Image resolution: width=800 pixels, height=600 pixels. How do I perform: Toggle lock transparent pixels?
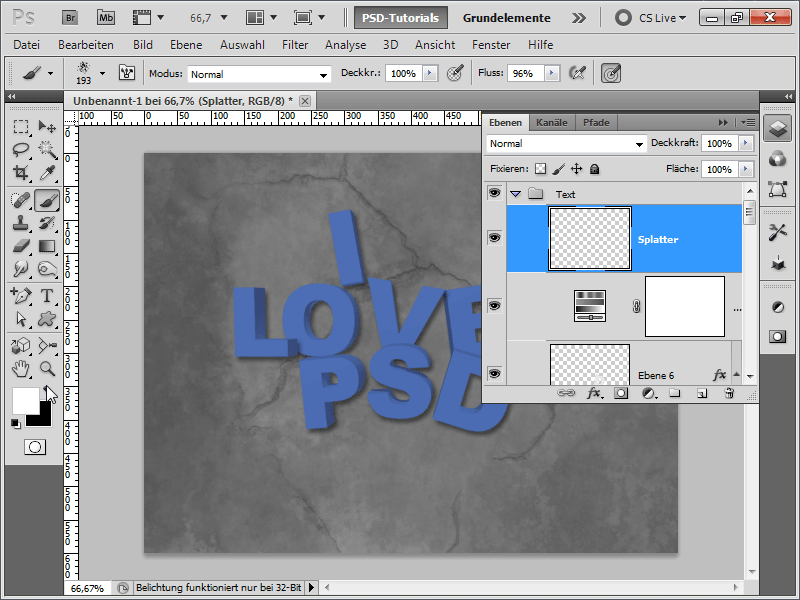pyautogui.click(x=540, y=169)
